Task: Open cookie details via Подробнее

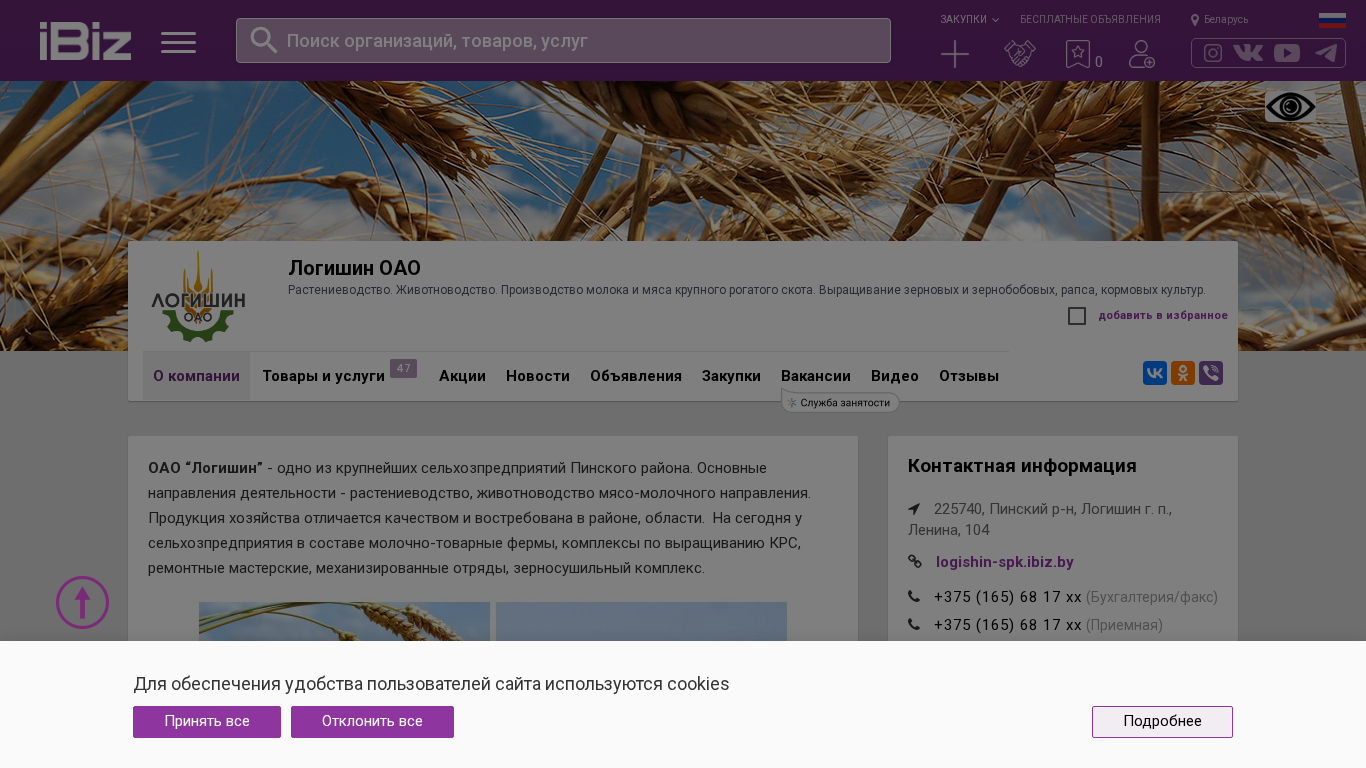Action: (x=1162, y=722)
